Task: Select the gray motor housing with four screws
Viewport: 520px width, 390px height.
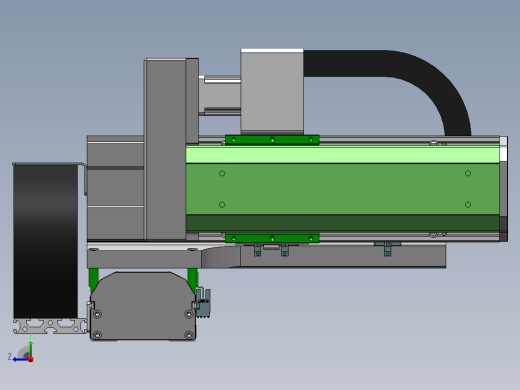Action: pyautogui.click(x=143, y=306)
